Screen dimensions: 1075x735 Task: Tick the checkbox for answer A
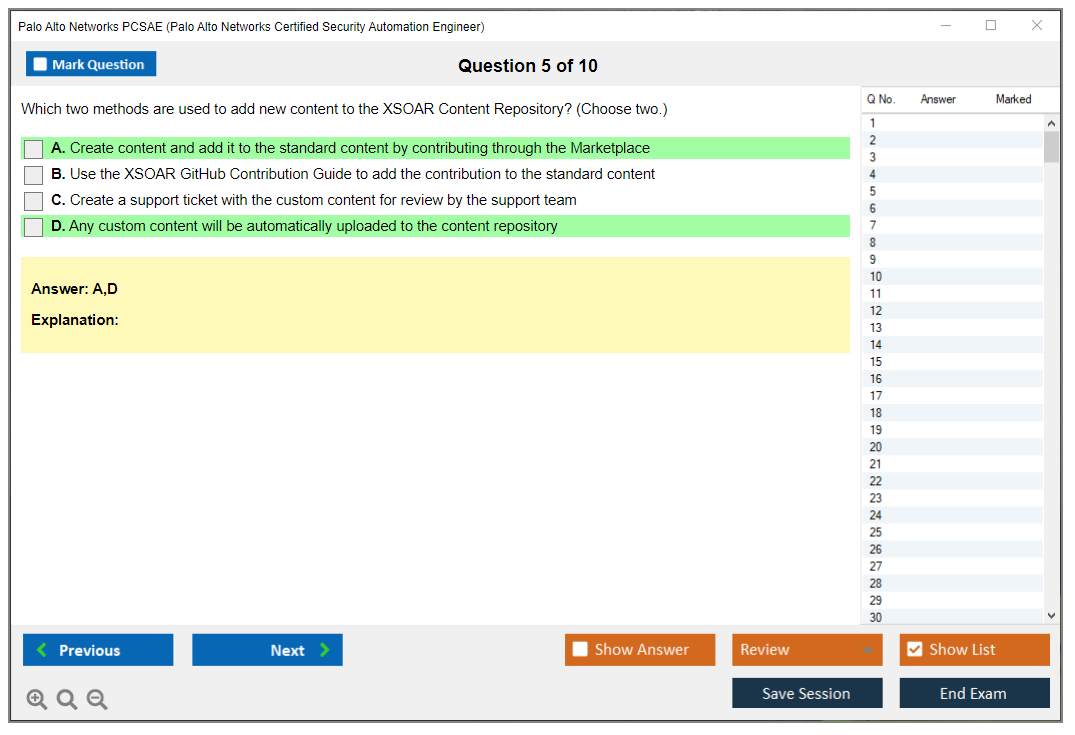34,149
